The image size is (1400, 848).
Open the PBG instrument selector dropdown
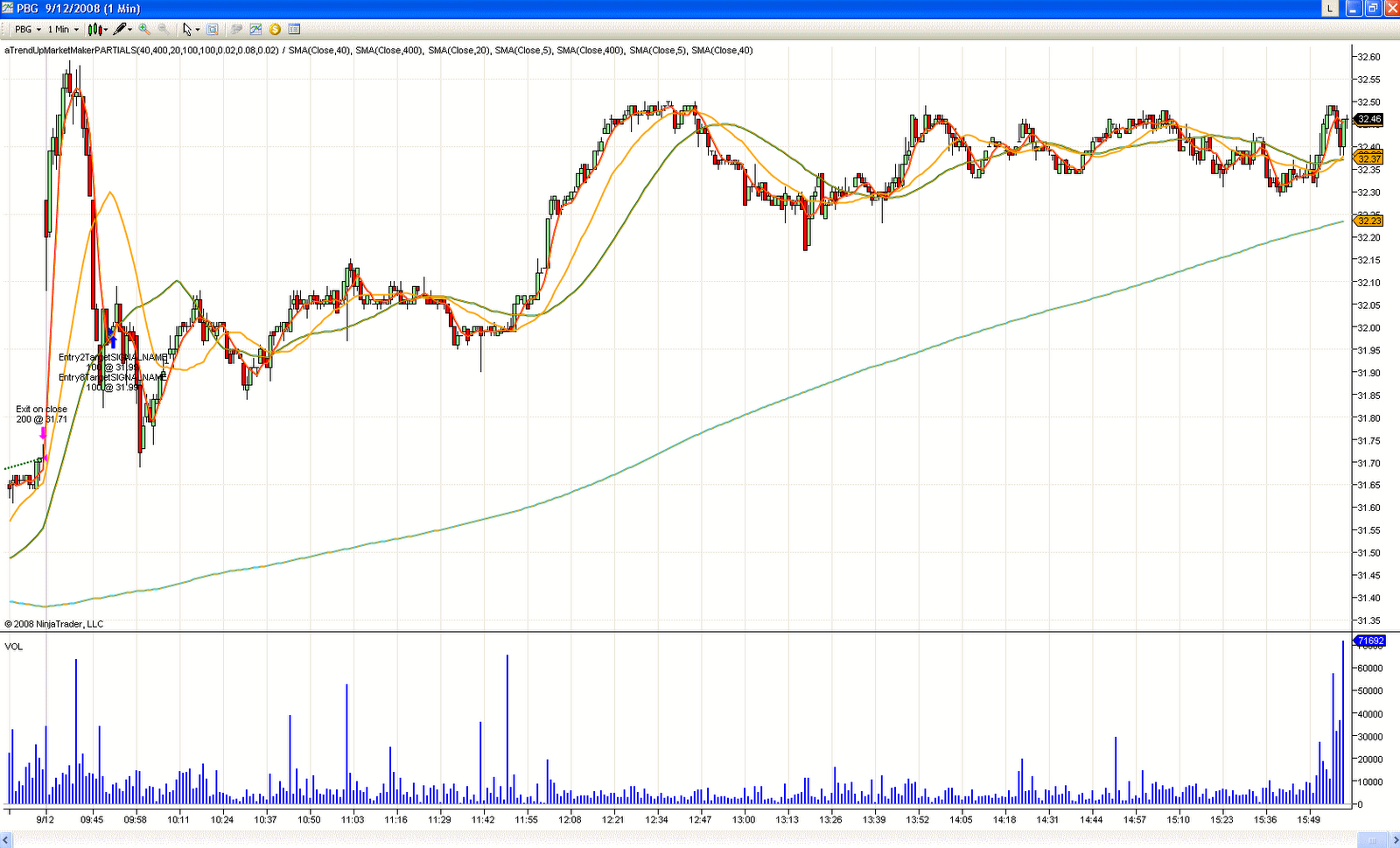(28, 29)
